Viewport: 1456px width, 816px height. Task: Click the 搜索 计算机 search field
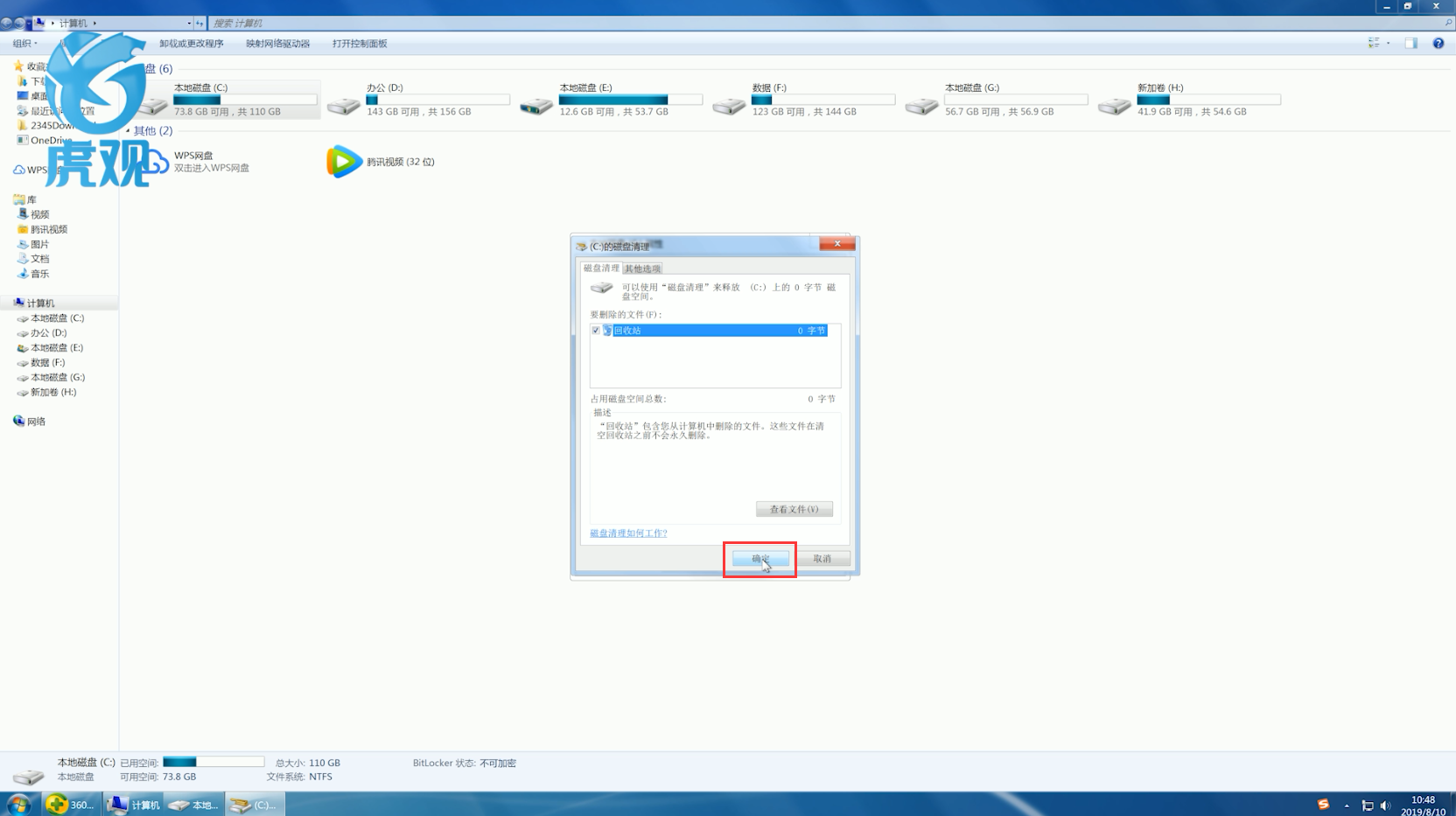pyautogui.click(x=827, y=23)
